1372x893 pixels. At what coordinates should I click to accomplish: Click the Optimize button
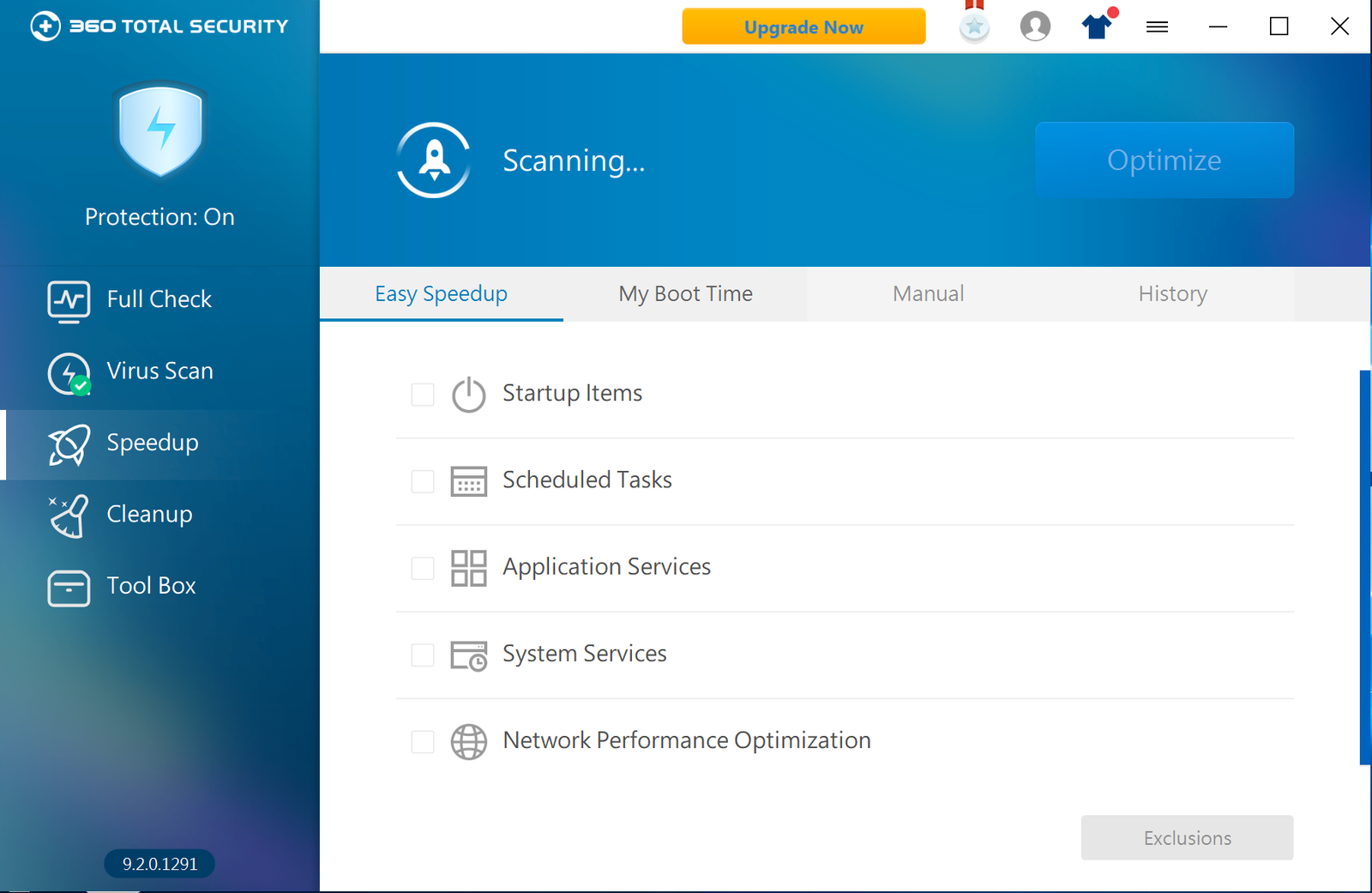1164,160
